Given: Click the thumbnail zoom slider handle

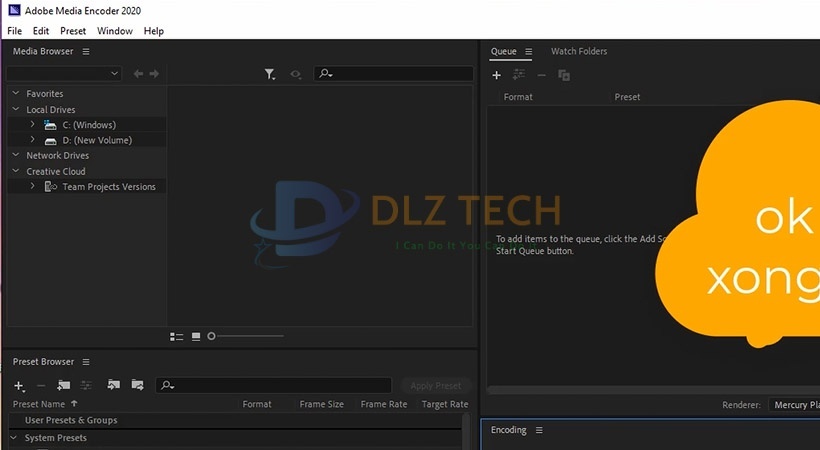Looking at the screenshot, I should click(x=211, y=336).
